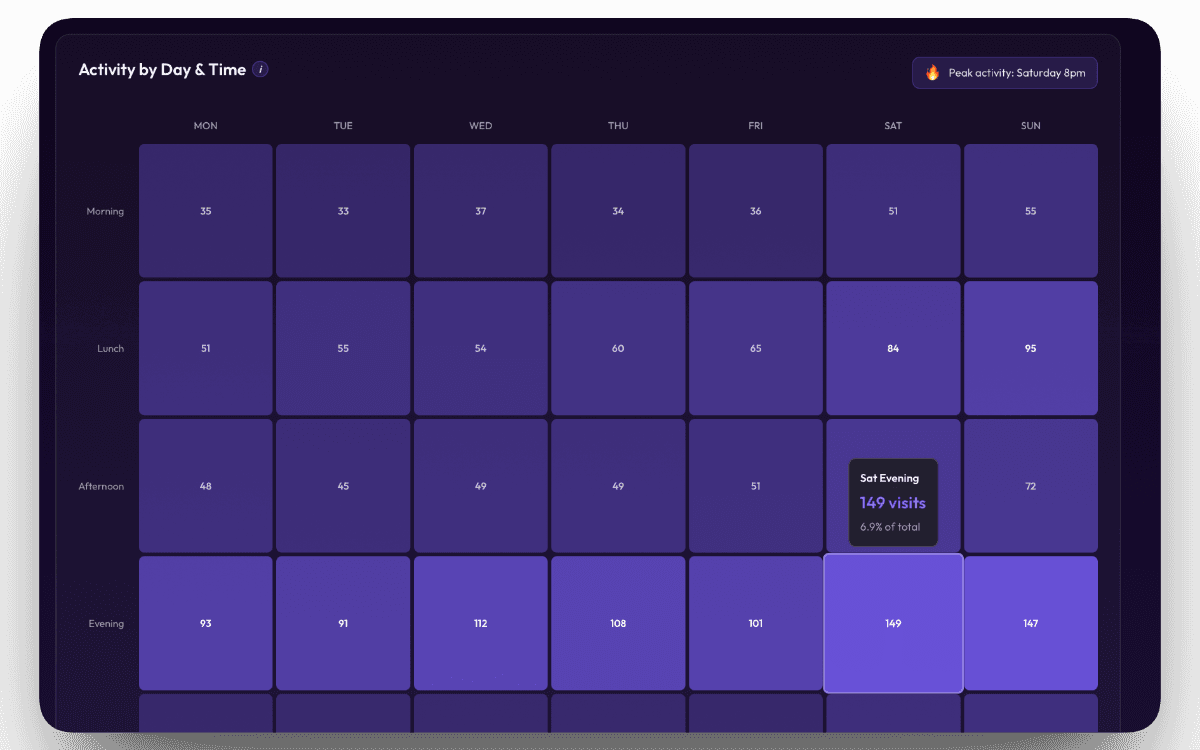This screenshot has height=750, width=1200.
Task: Click the Sunday Lunch cell showing 95
Action: [x=1030, y=348]
